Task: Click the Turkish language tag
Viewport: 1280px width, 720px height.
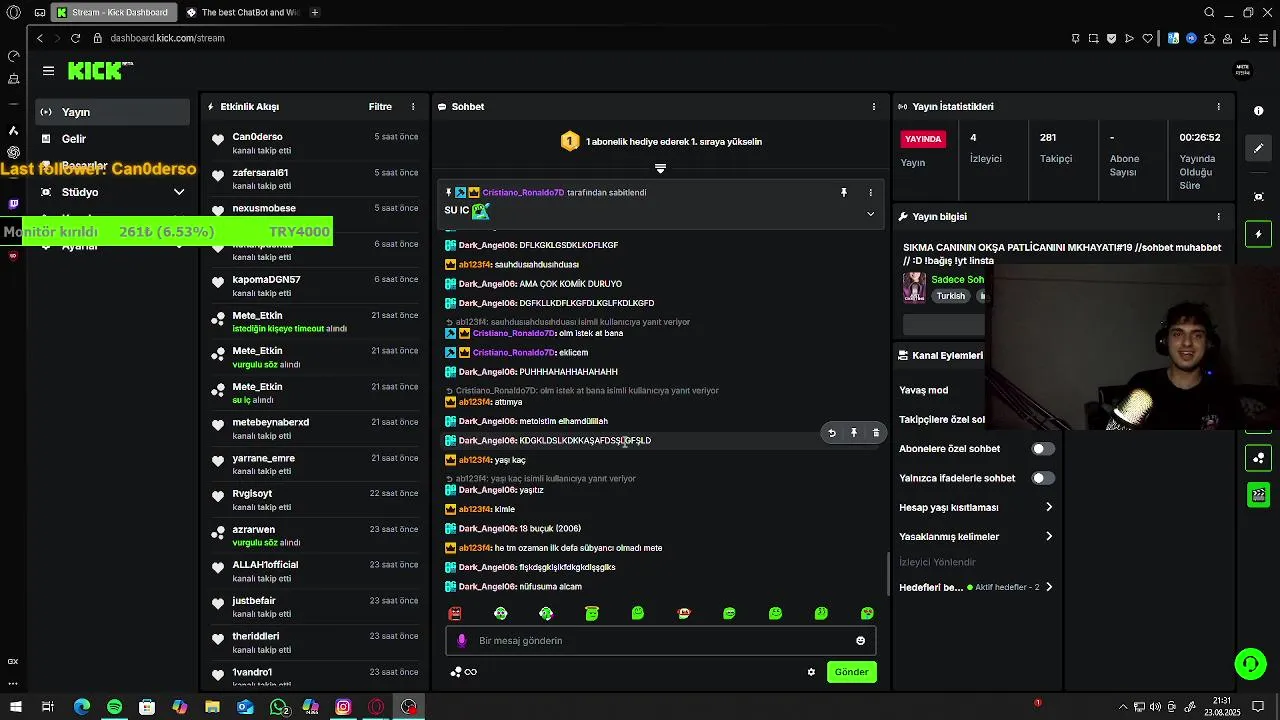Action: click(951, 296)
